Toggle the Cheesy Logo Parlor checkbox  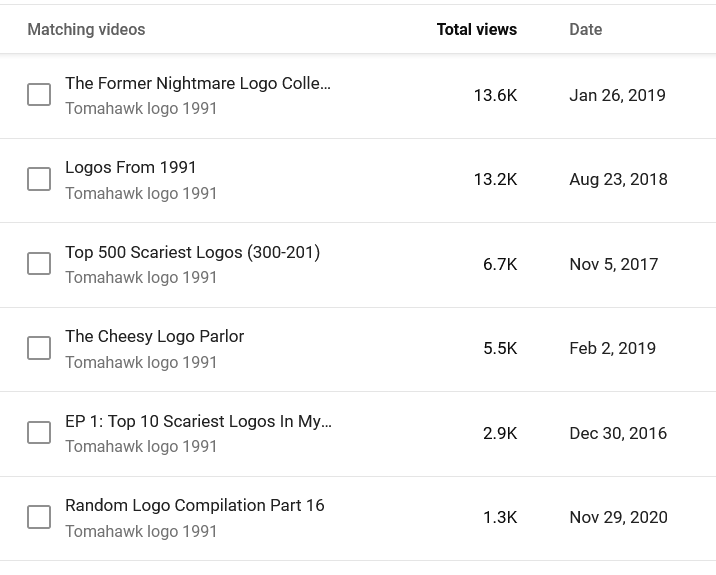[x=39, y=348]
